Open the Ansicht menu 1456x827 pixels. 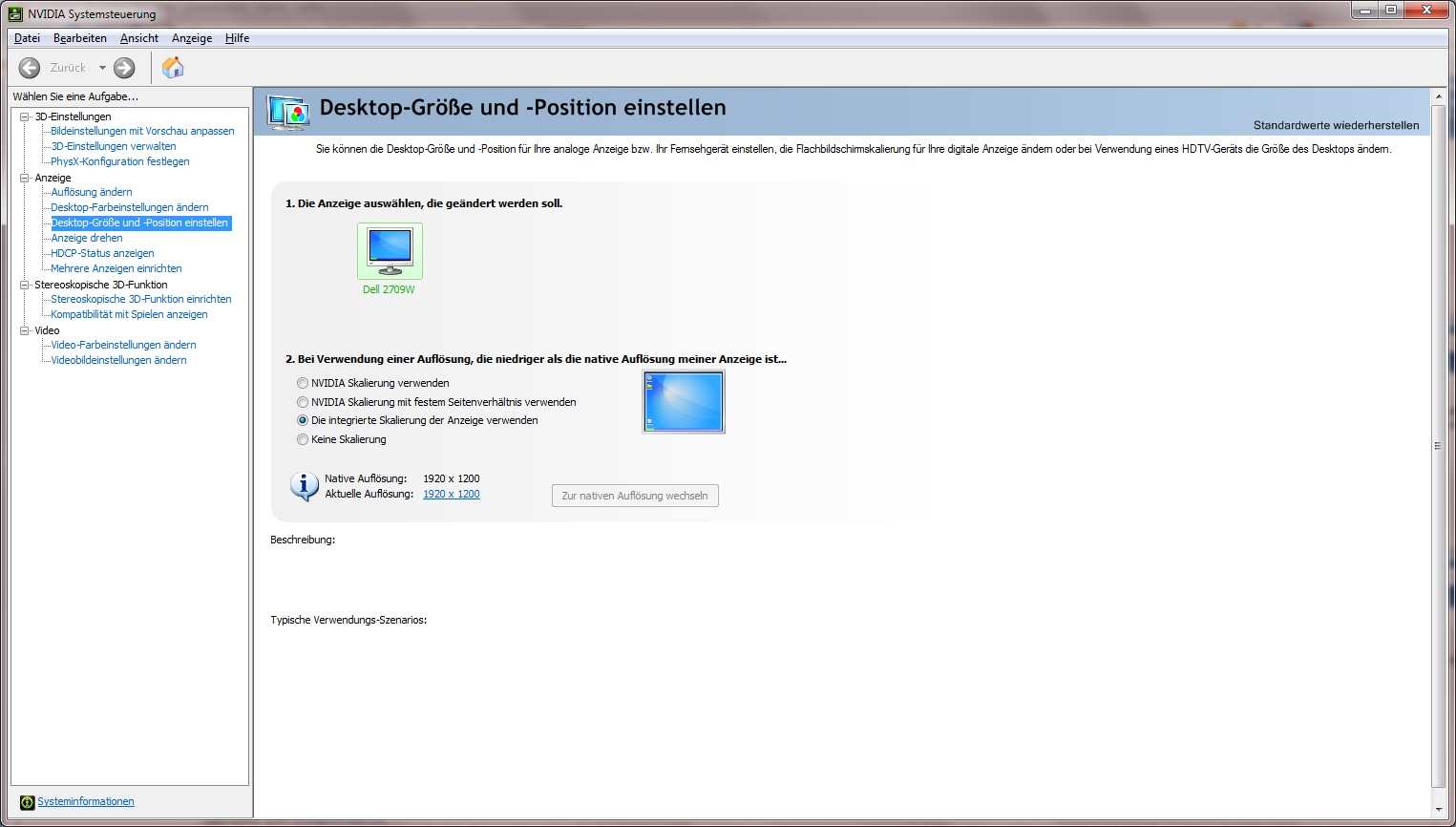point(139,38)
